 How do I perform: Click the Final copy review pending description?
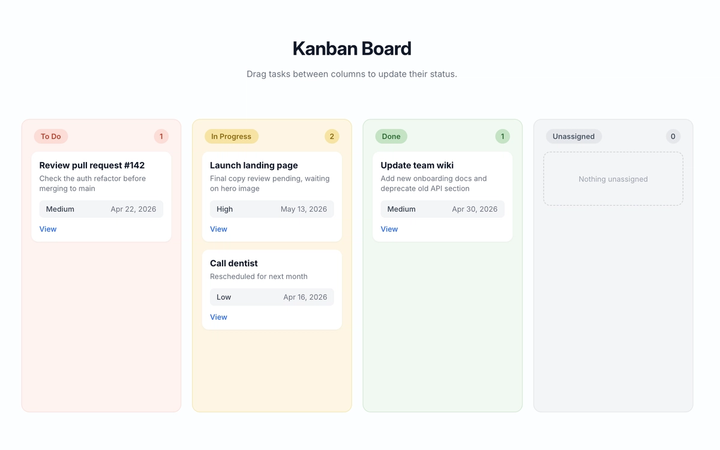270,183
